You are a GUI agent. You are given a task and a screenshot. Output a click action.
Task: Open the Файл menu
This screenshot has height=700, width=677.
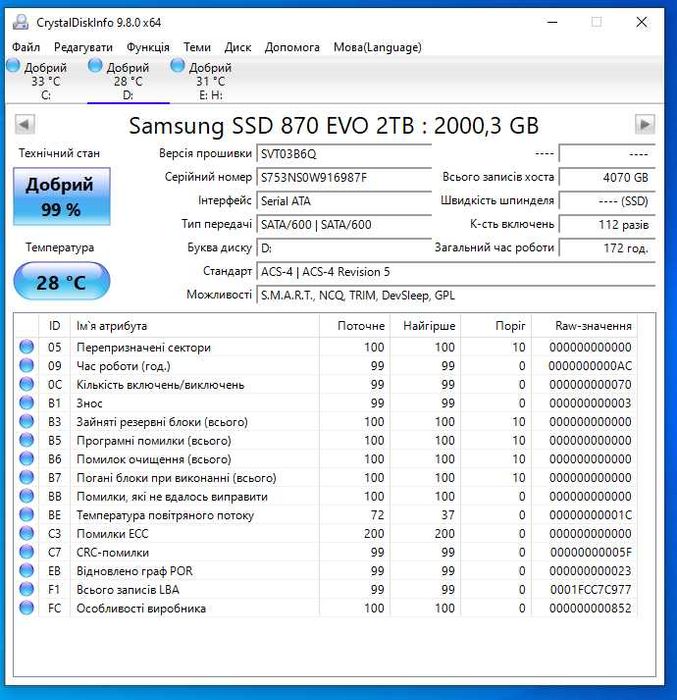[25, 47]
